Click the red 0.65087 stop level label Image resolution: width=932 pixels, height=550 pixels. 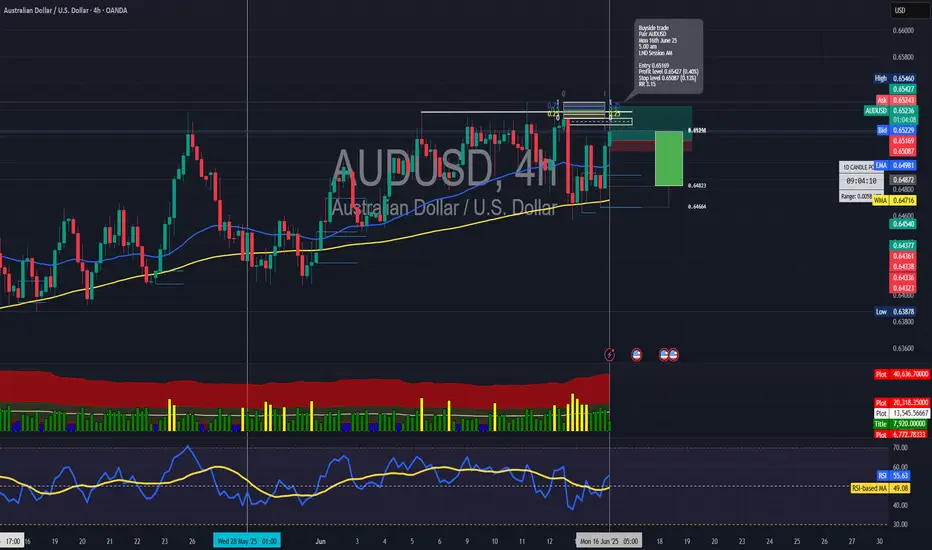pyautogui.click(x=903, y=151)
